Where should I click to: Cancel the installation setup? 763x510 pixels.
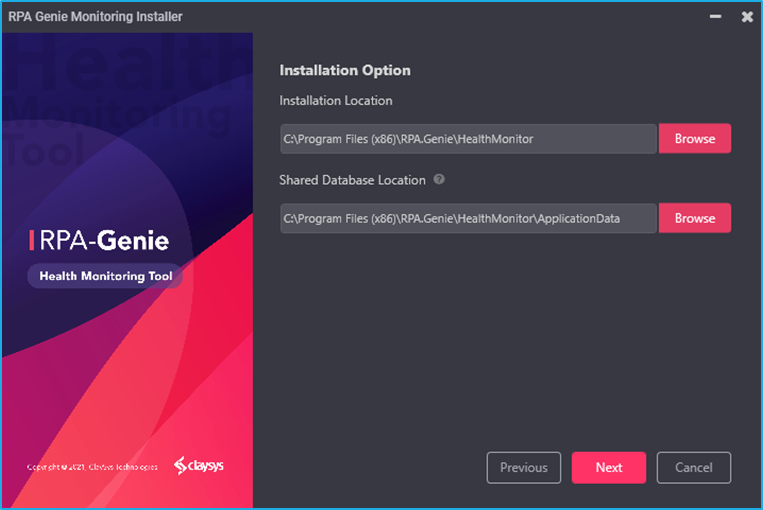point(693,467)
